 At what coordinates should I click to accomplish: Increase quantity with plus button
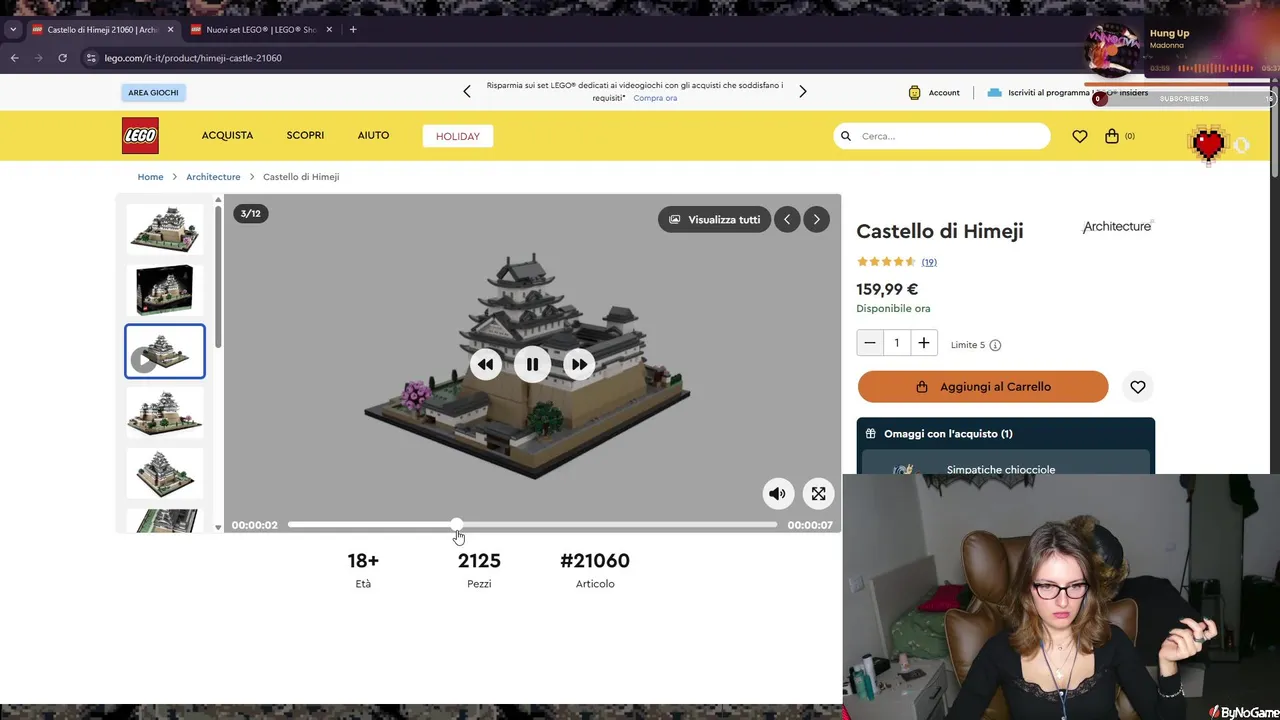coord(924,343)
